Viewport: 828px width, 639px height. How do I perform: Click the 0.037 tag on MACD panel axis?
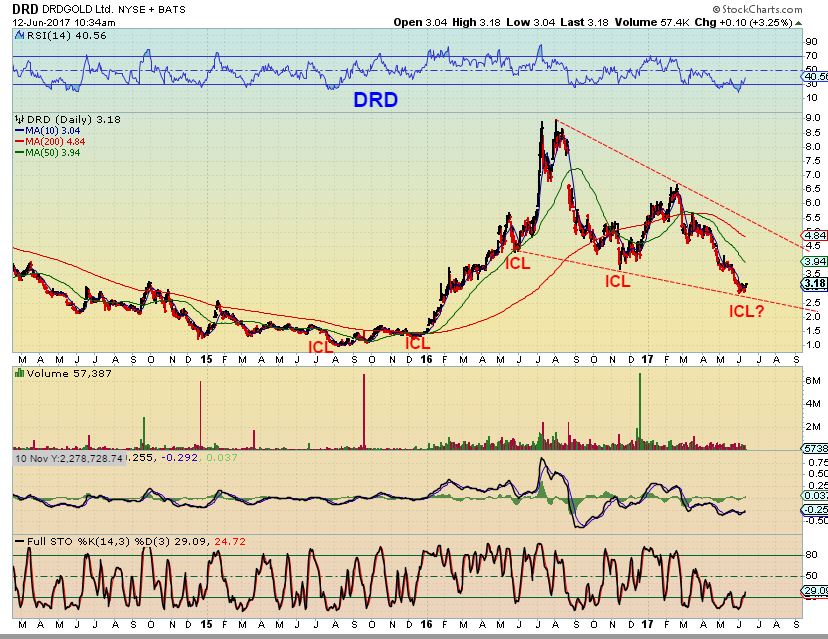pyautogui.click(x=815, y=495)
